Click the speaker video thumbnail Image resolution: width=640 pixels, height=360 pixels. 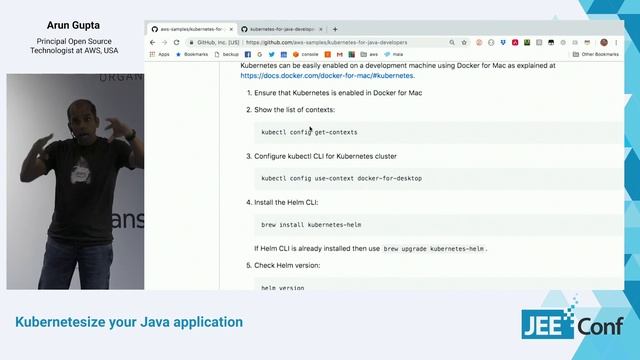click(x=75, y=182)
